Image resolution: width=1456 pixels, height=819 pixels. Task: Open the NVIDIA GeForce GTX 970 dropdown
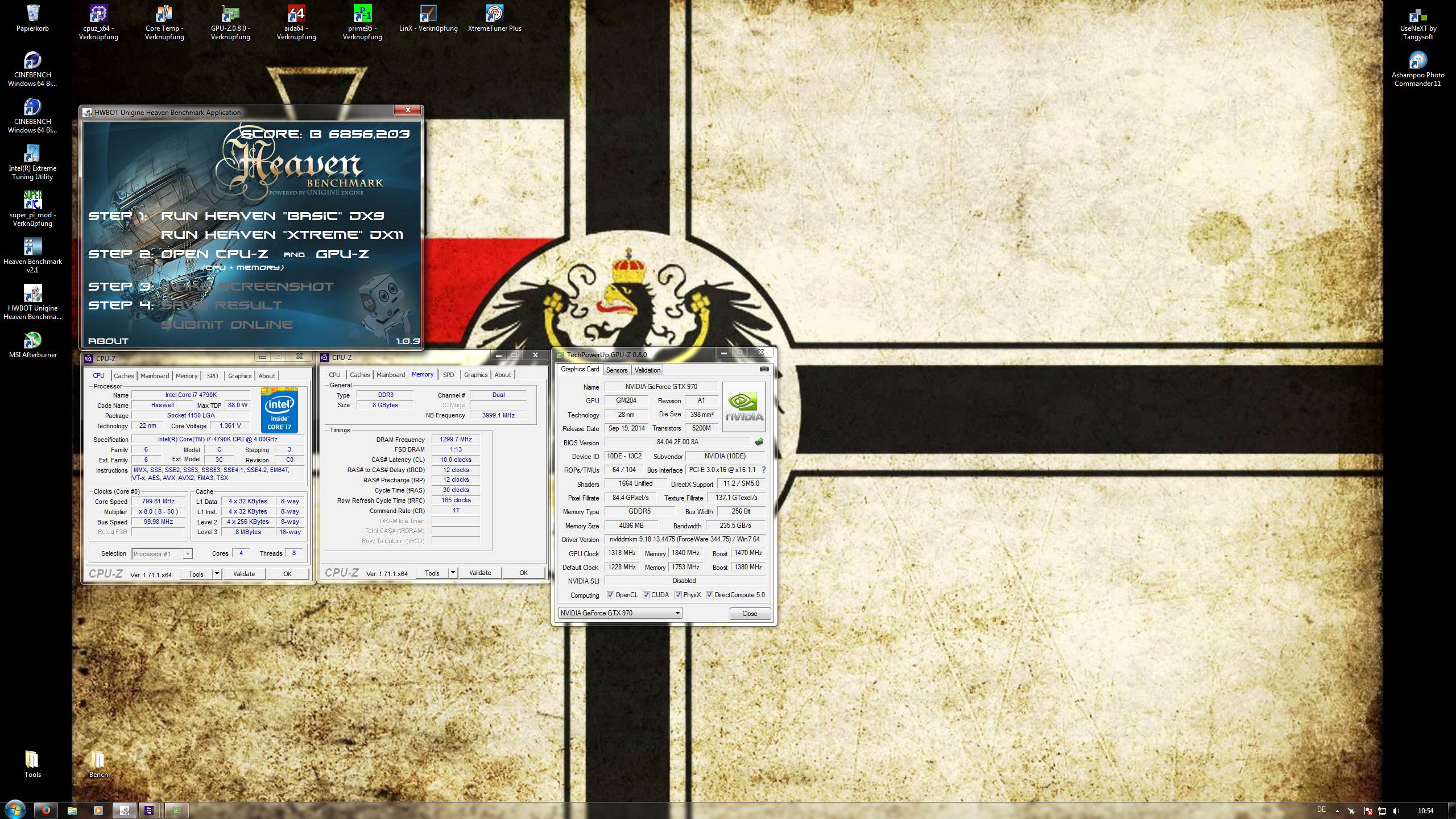620,613
